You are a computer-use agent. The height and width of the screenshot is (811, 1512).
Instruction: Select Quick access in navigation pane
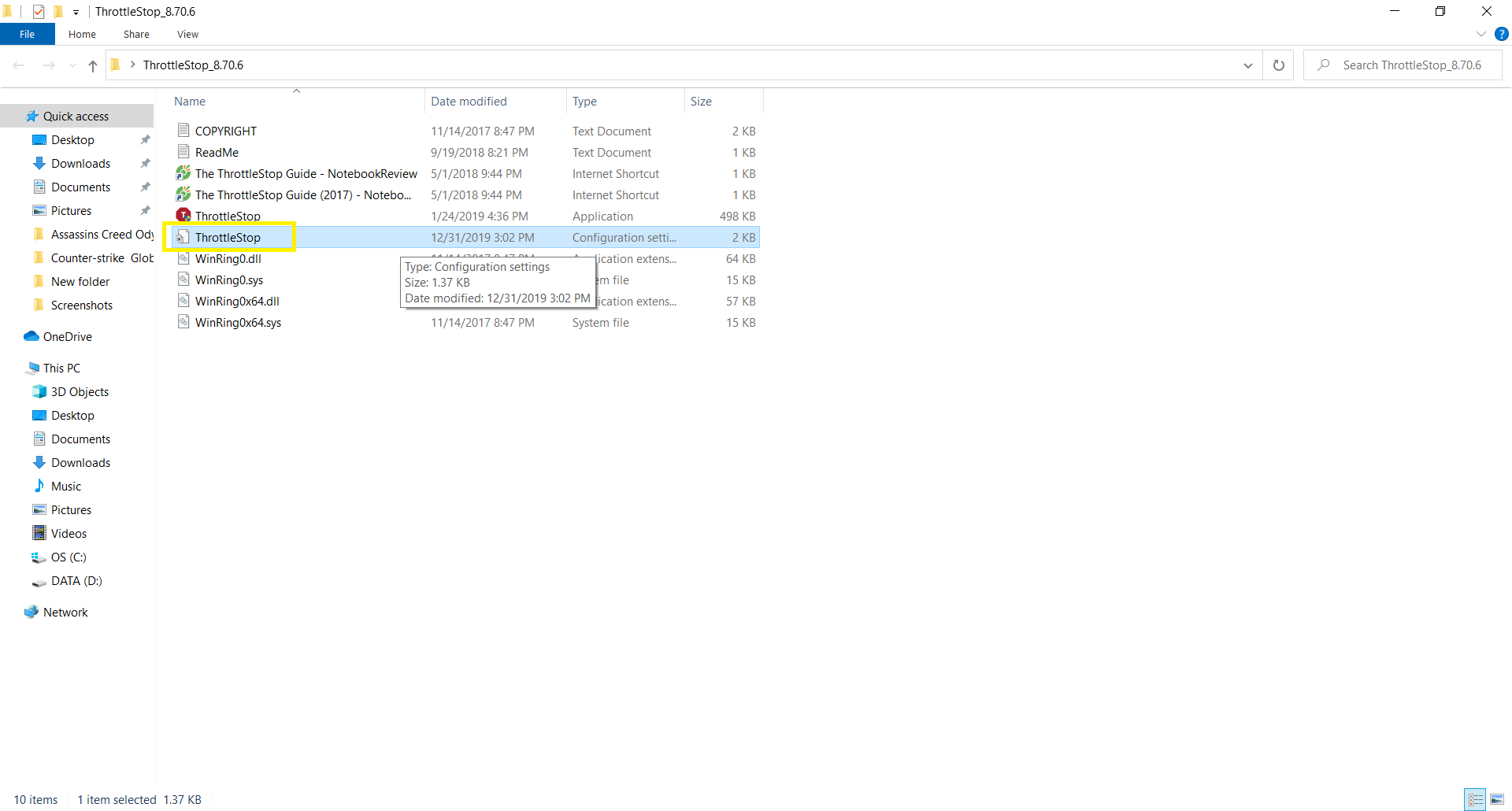[76, 116]
